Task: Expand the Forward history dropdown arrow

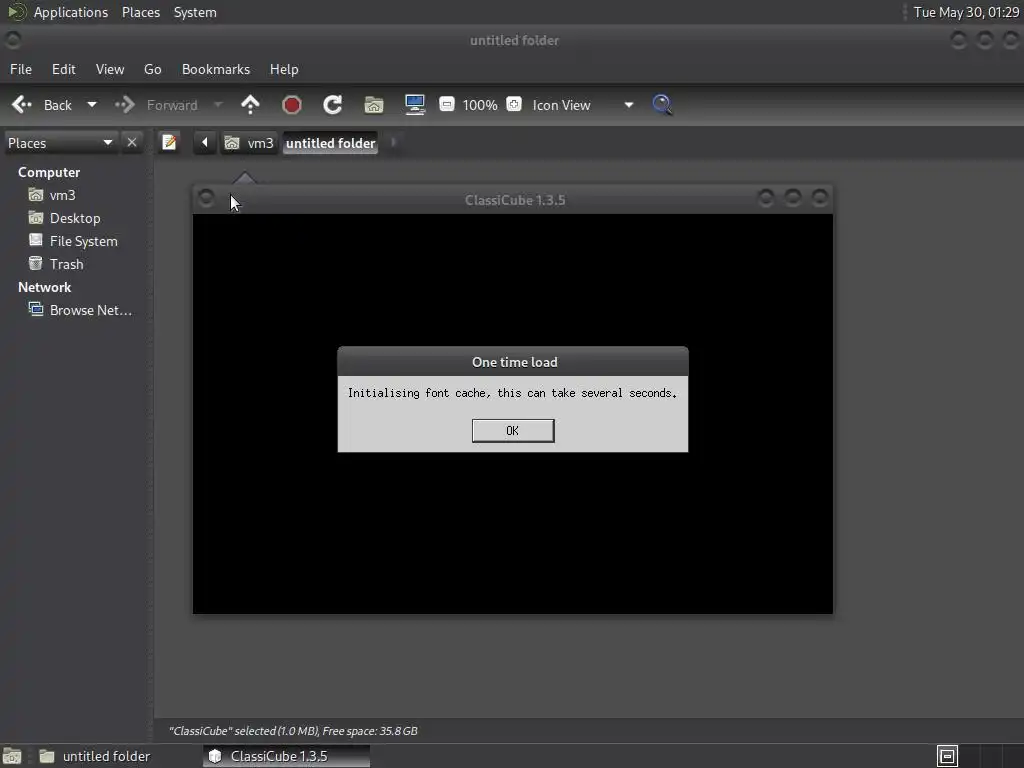Action: click(218, 105)
